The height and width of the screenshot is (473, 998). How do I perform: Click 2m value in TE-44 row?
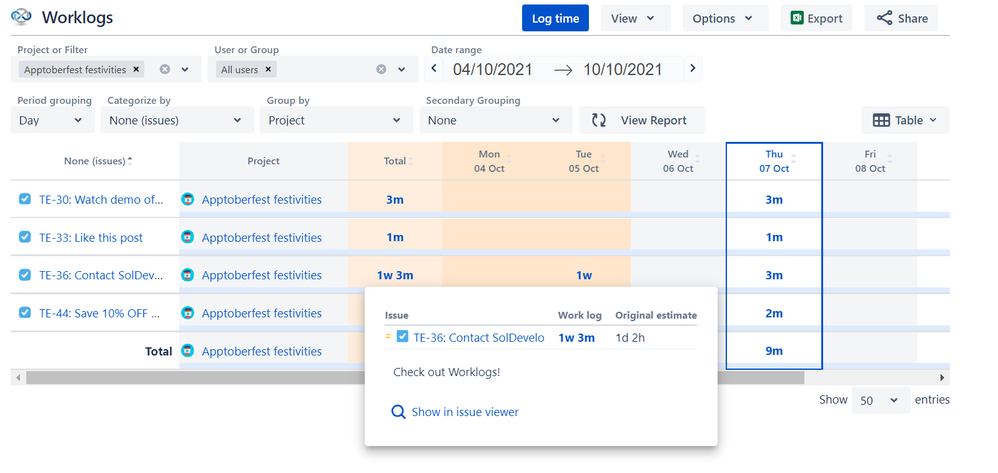coord(774,313)
